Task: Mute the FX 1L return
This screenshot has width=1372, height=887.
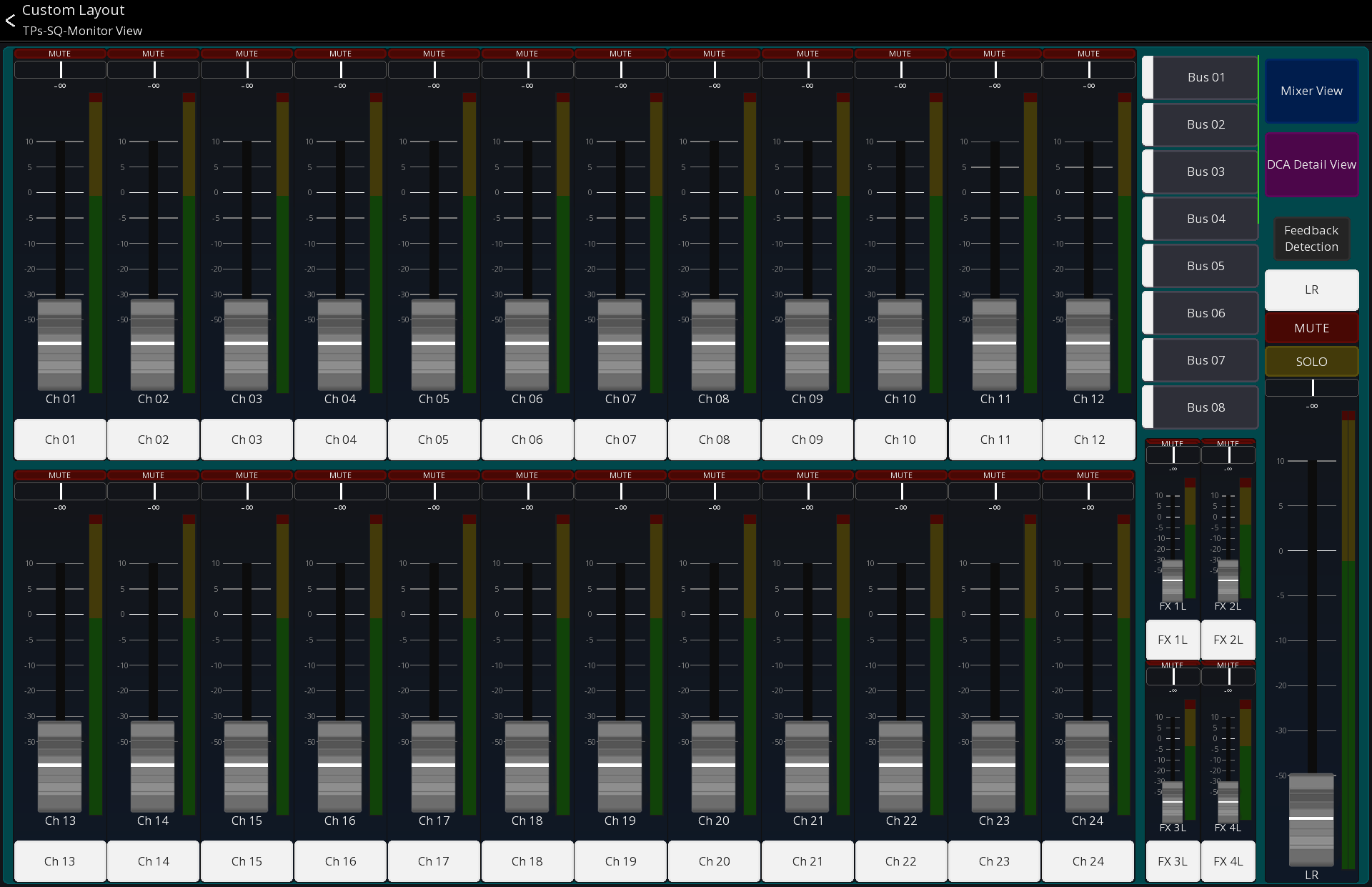Action: (1173, 443)
